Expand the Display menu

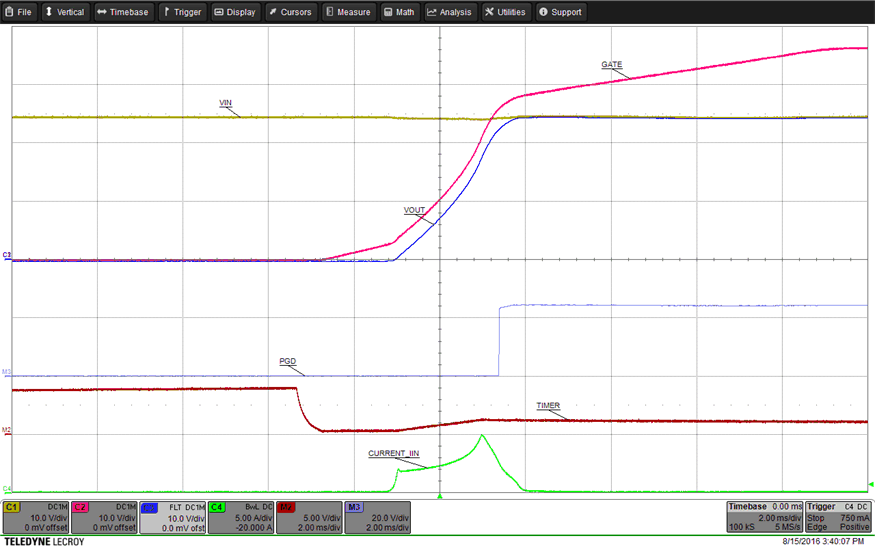(x=235, y=12)
